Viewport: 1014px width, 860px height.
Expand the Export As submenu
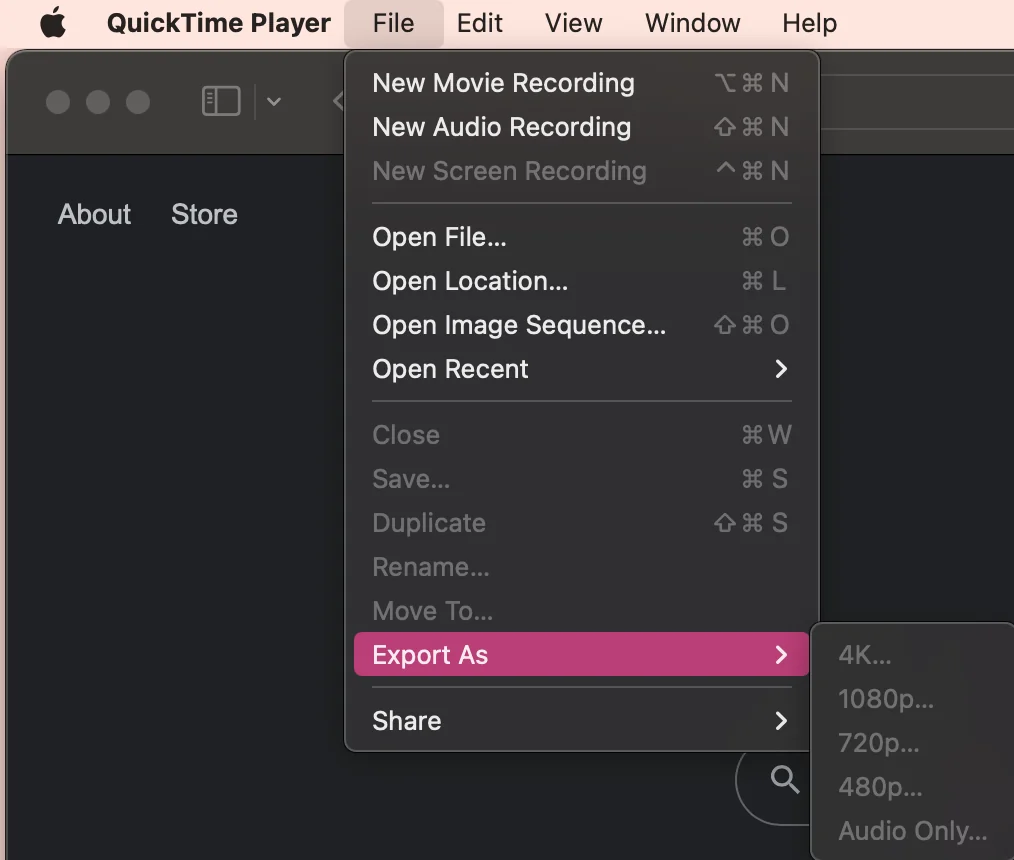[x=581, y=654]
